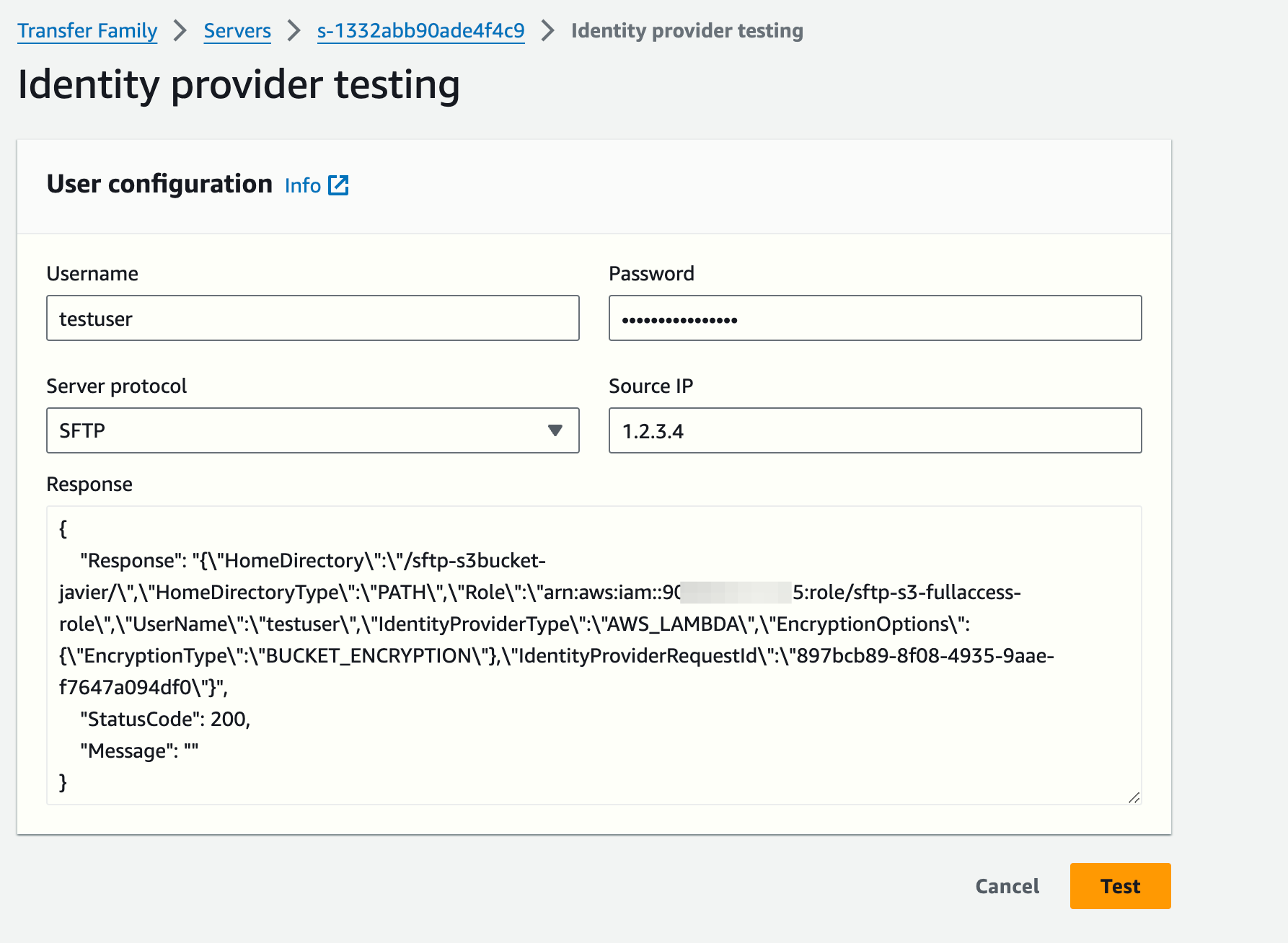Click the external-link square beside Info
Screen dimensions: 1288x943
point(339,185)
